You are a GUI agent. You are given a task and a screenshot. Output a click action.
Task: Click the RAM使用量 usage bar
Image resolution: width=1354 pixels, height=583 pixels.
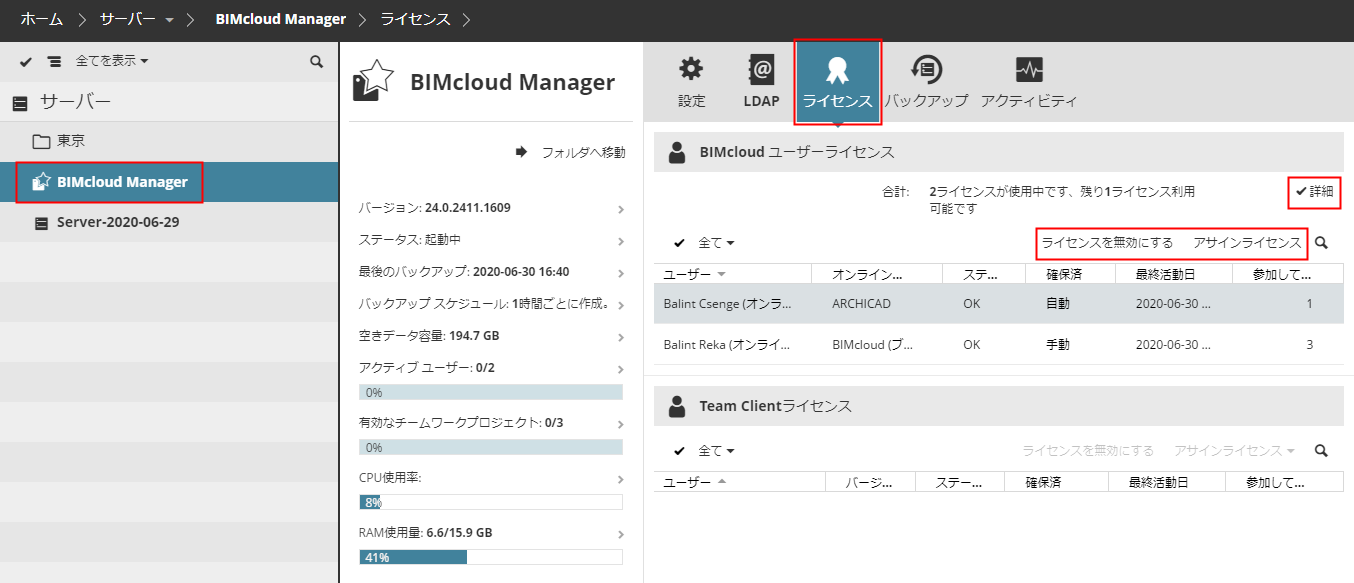click(490, 557)
